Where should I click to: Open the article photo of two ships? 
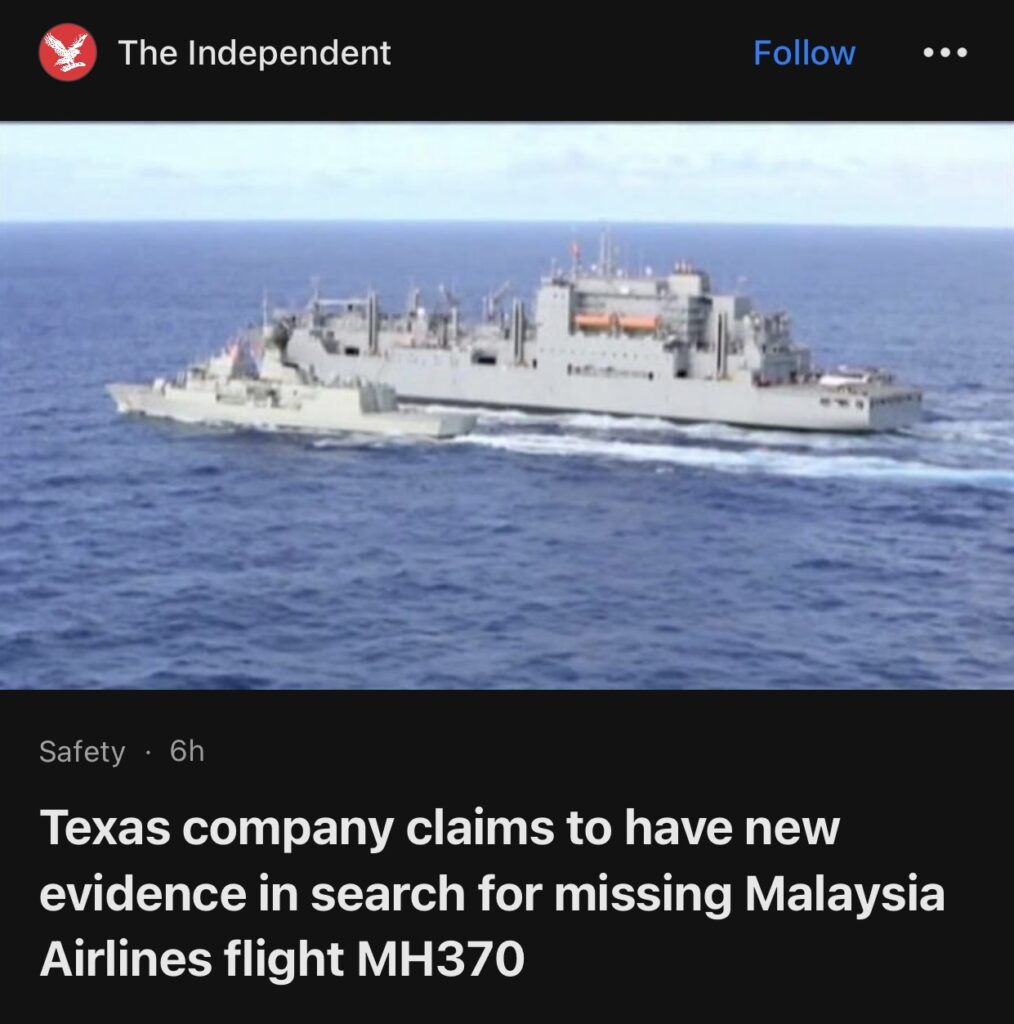[x=507, y=405]
